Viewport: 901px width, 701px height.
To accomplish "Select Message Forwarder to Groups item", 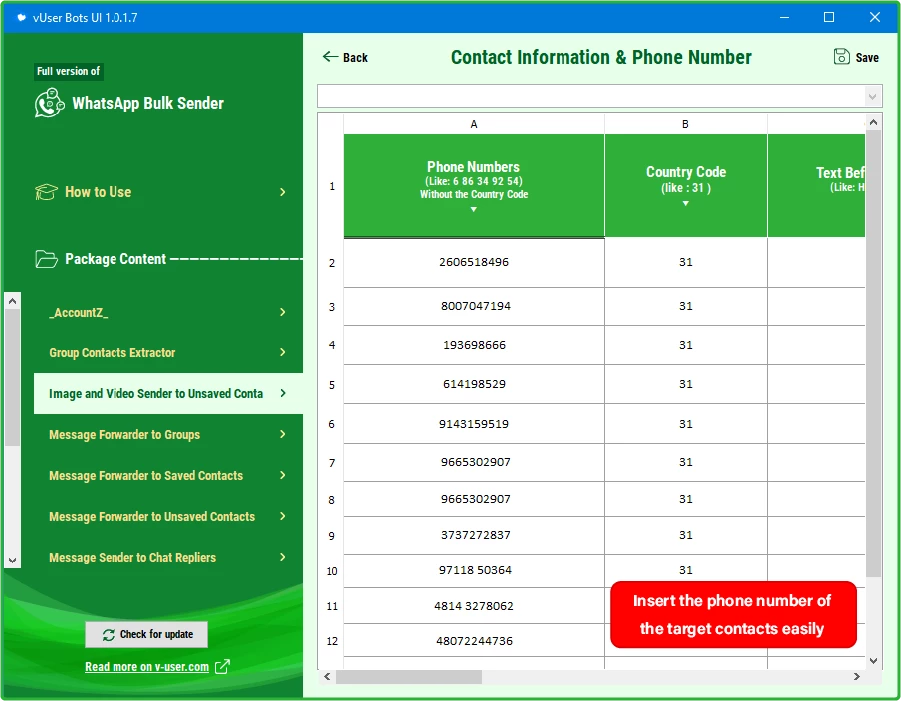I will point(168,434).
